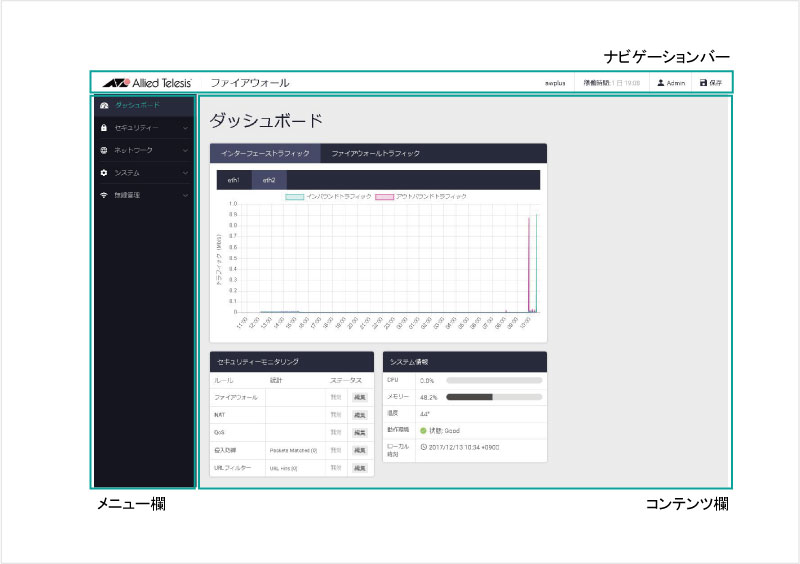Click the system gear icon in sidebar

point(104,173)
